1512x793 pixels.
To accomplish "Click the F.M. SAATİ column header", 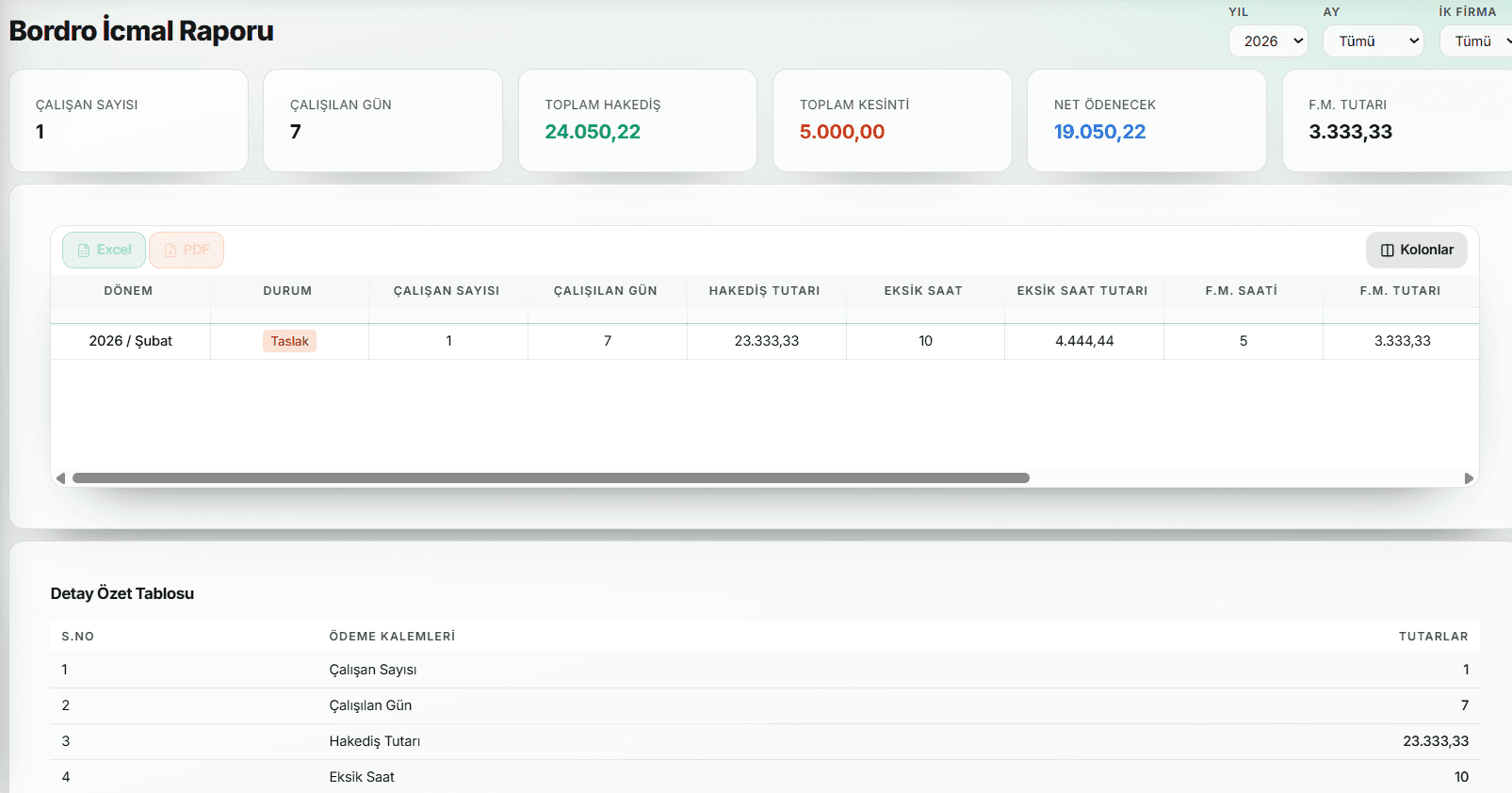I will pos(1242,291).
